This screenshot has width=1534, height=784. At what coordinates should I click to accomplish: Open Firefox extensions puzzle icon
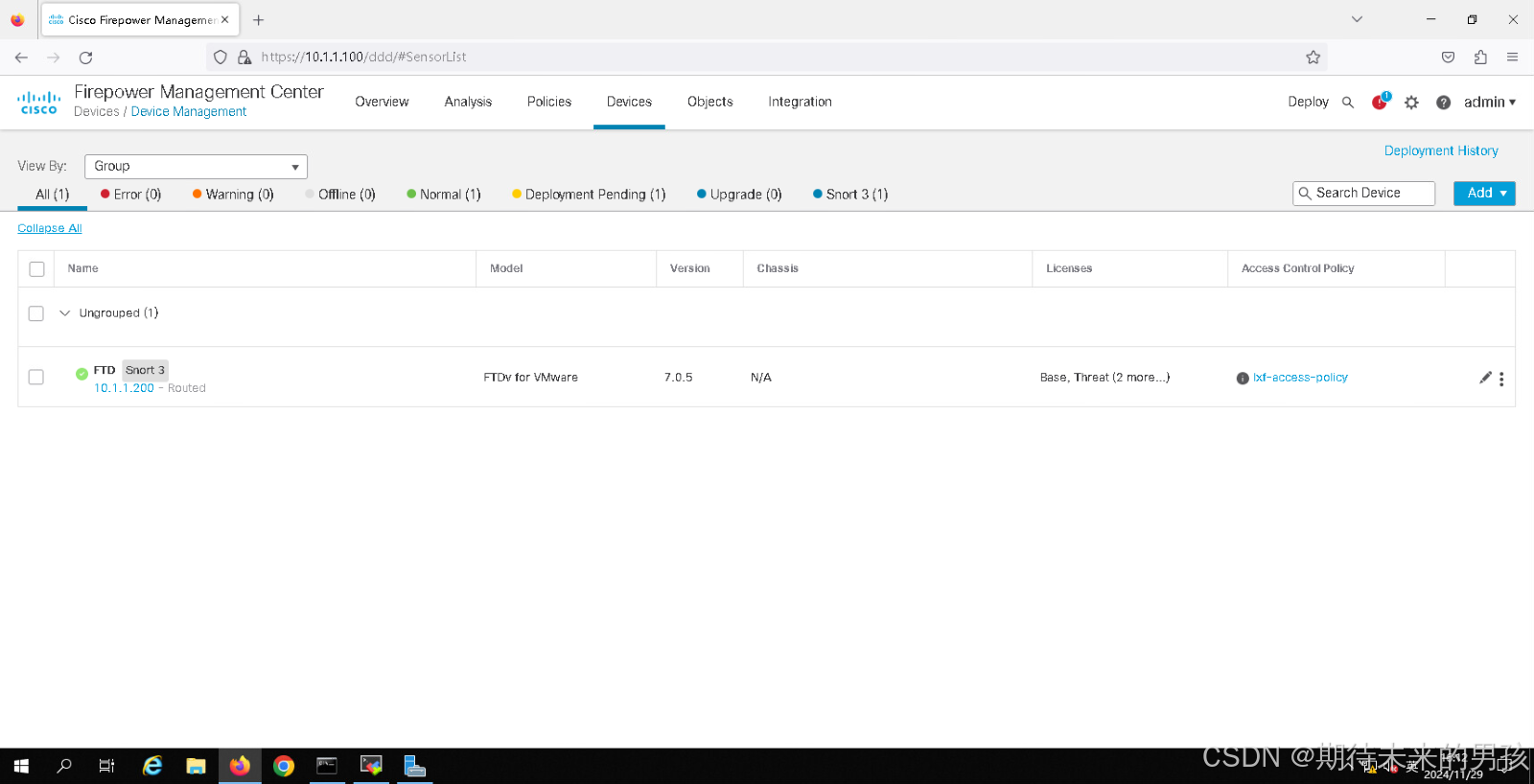click(1480, 58)
